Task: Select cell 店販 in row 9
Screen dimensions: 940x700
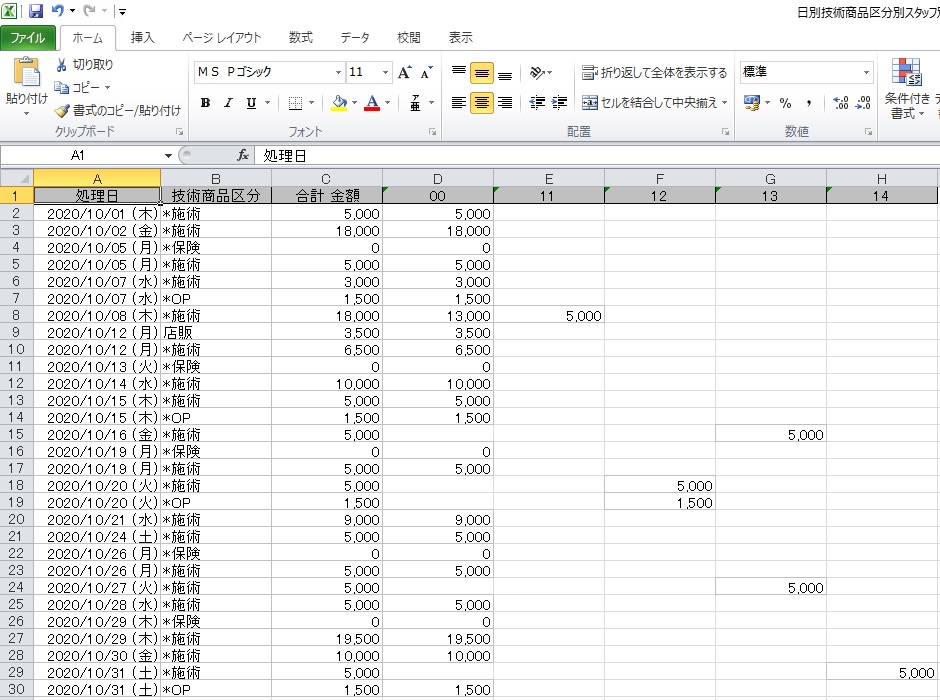Action: click(216, 332)
